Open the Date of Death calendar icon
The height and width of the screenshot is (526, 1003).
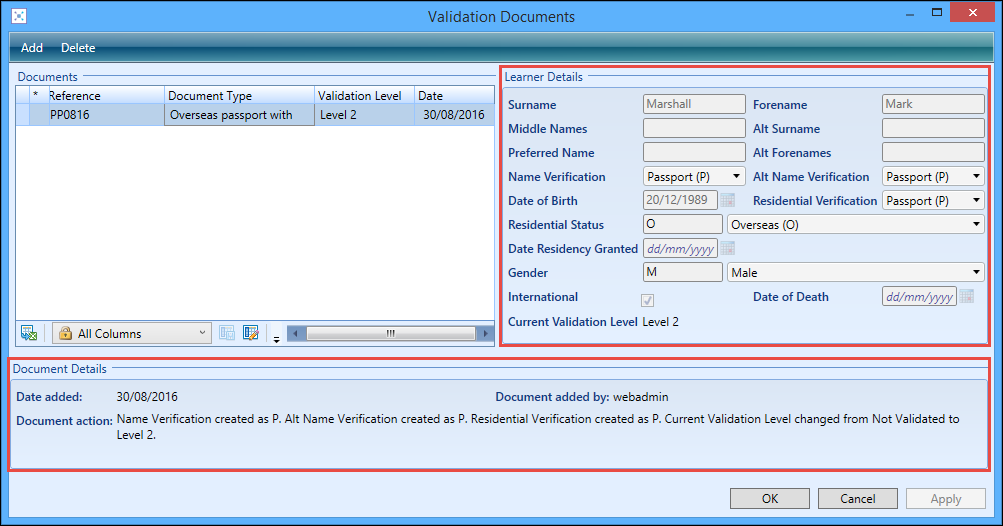(967, 296)
